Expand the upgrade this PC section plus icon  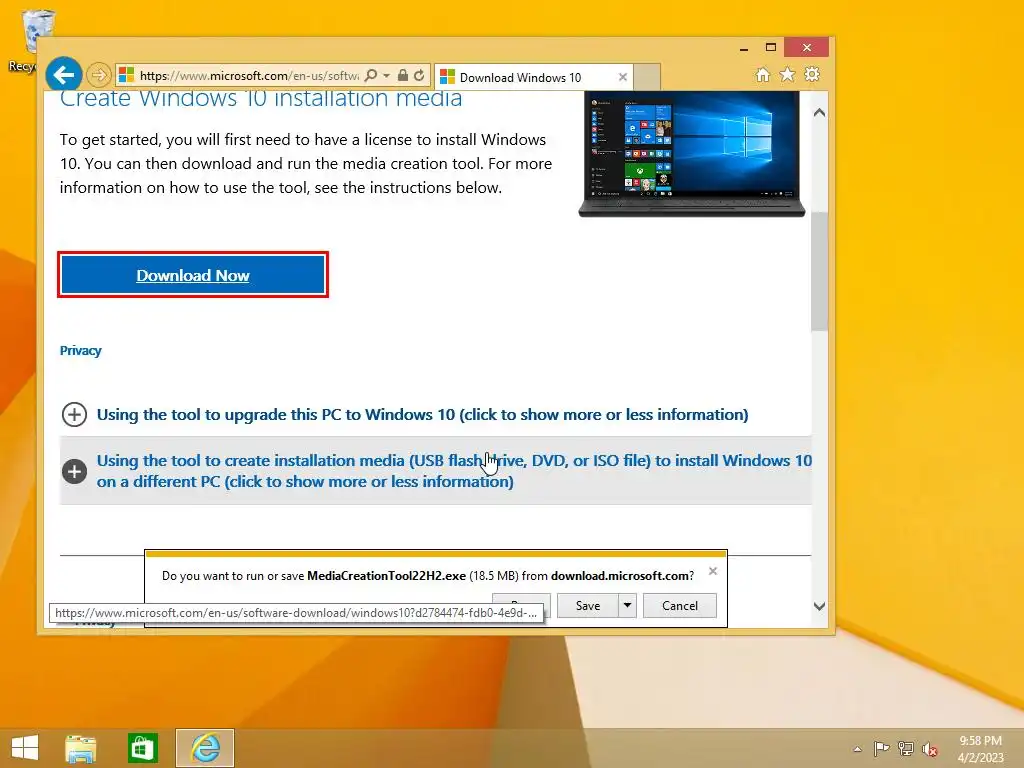[74, 415]
